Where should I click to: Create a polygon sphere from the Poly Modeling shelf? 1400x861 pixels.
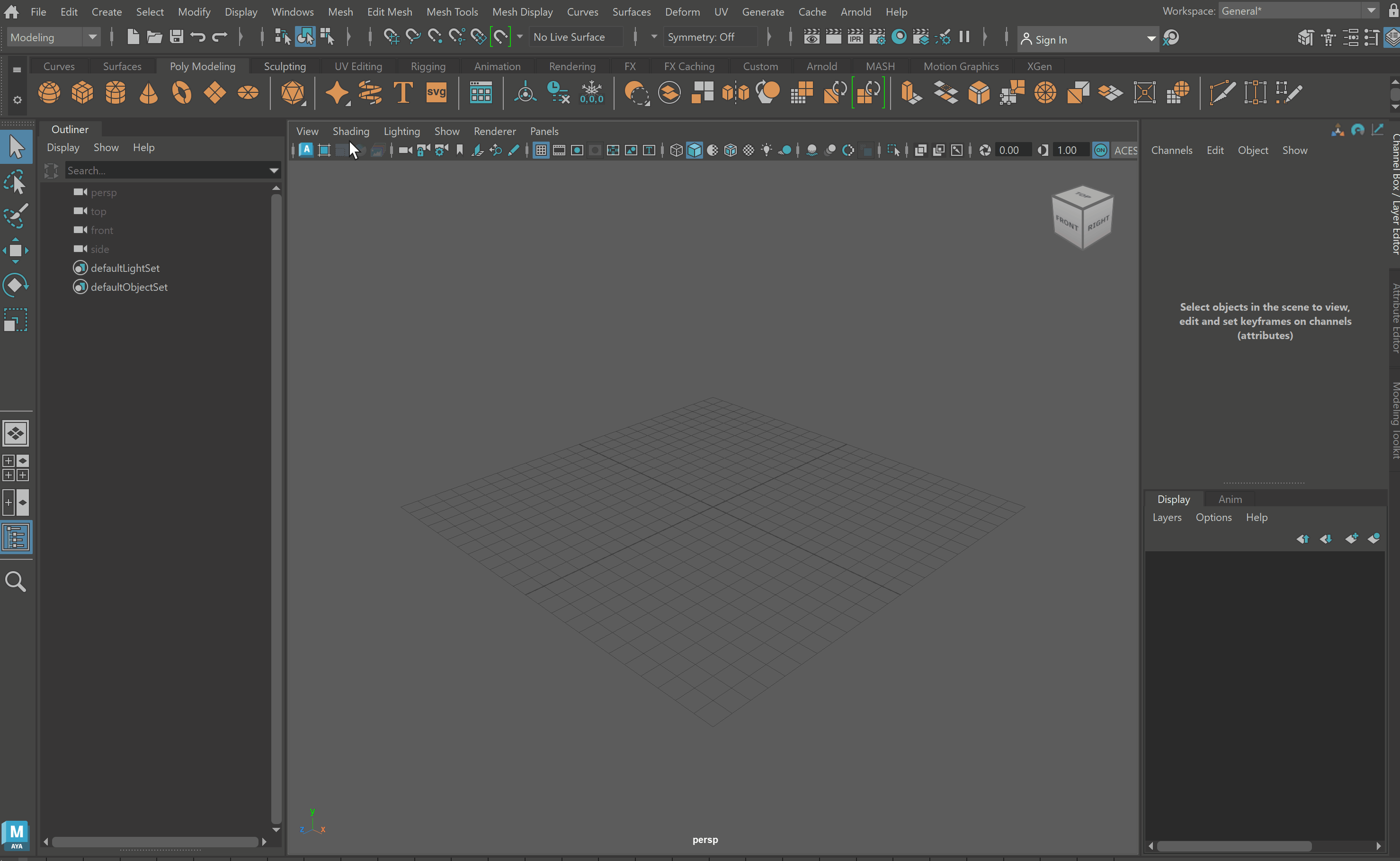point(50,92)
